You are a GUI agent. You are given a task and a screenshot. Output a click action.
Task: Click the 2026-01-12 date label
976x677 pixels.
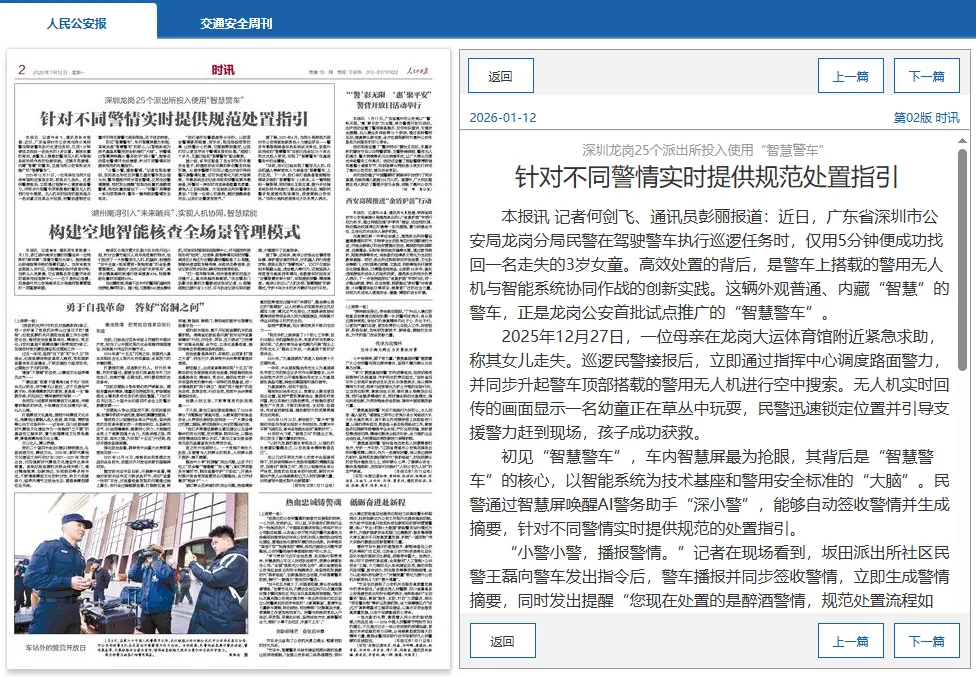point(503,117)
